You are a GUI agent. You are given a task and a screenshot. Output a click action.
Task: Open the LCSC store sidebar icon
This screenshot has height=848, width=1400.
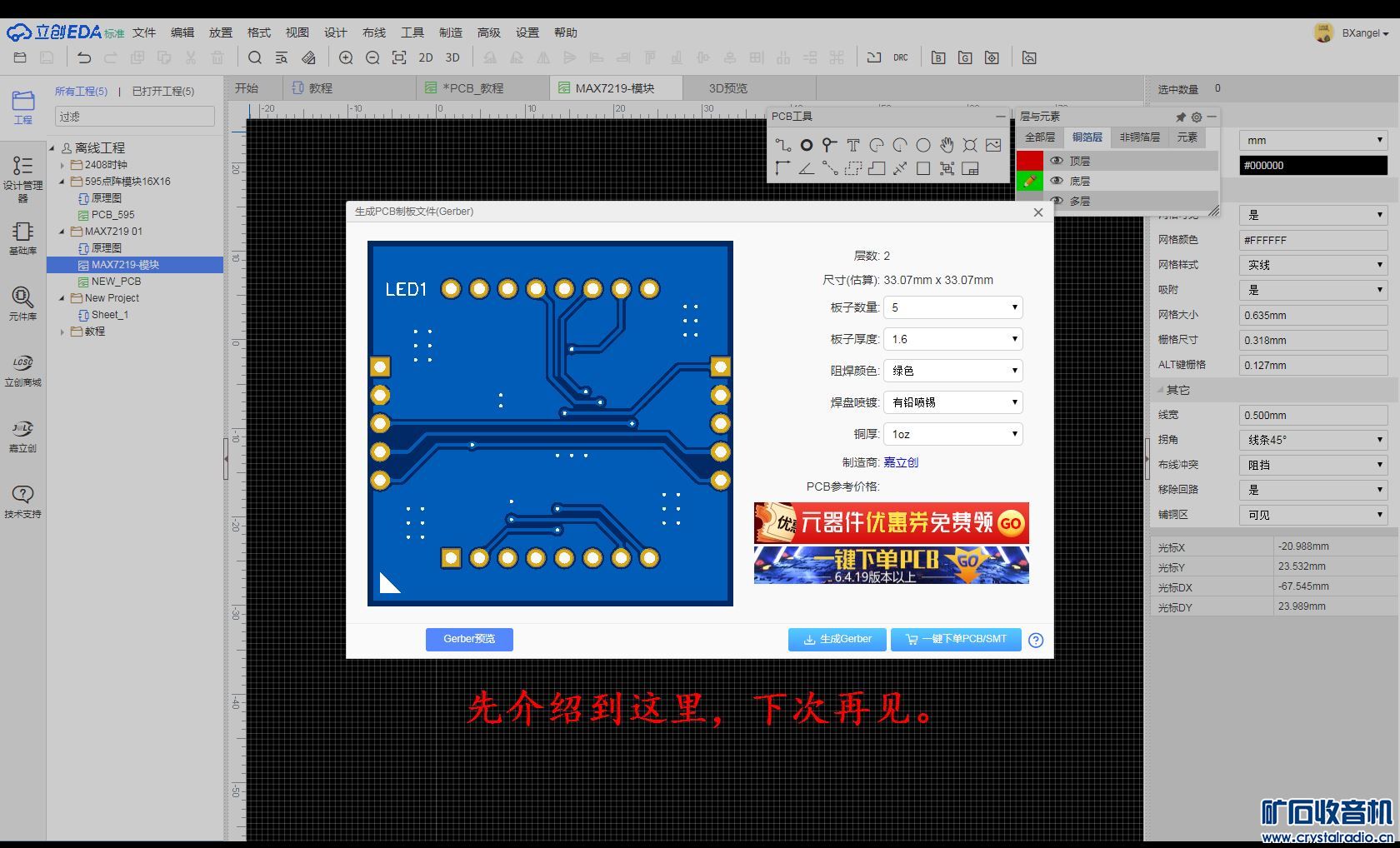[x=22, y=371]
